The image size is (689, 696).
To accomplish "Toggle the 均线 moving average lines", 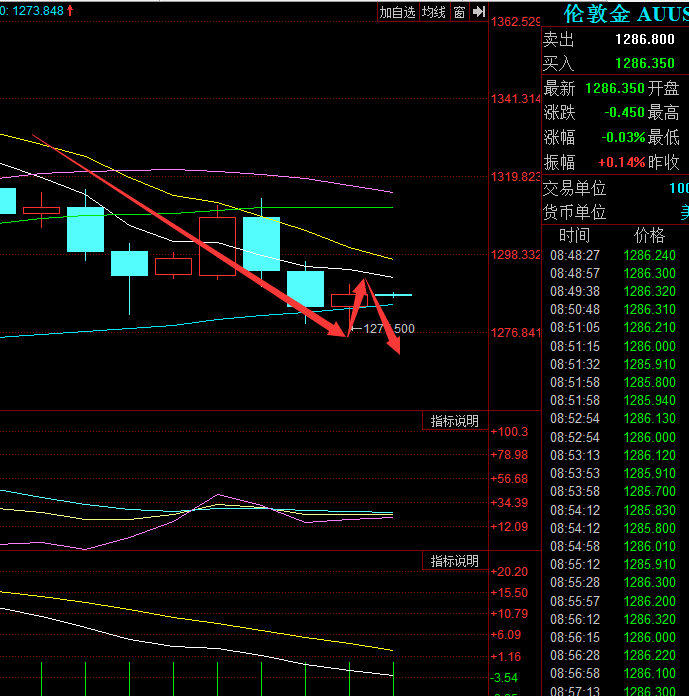I will [x=433, y=12].
